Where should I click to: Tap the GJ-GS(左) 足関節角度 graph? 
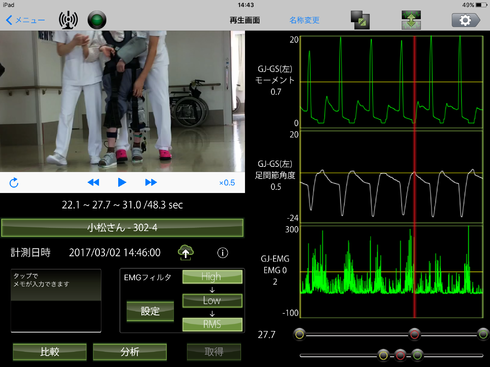click(x=392, y=177)
